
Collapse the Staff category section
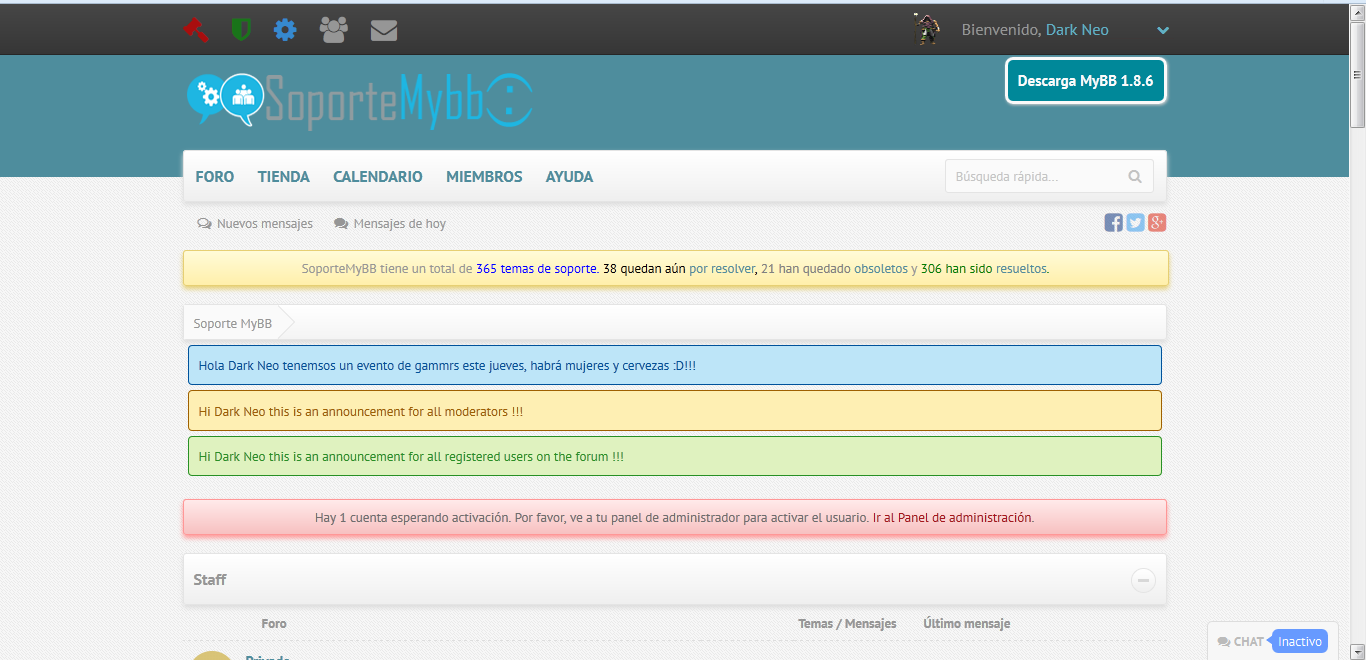click(1143, 580)
